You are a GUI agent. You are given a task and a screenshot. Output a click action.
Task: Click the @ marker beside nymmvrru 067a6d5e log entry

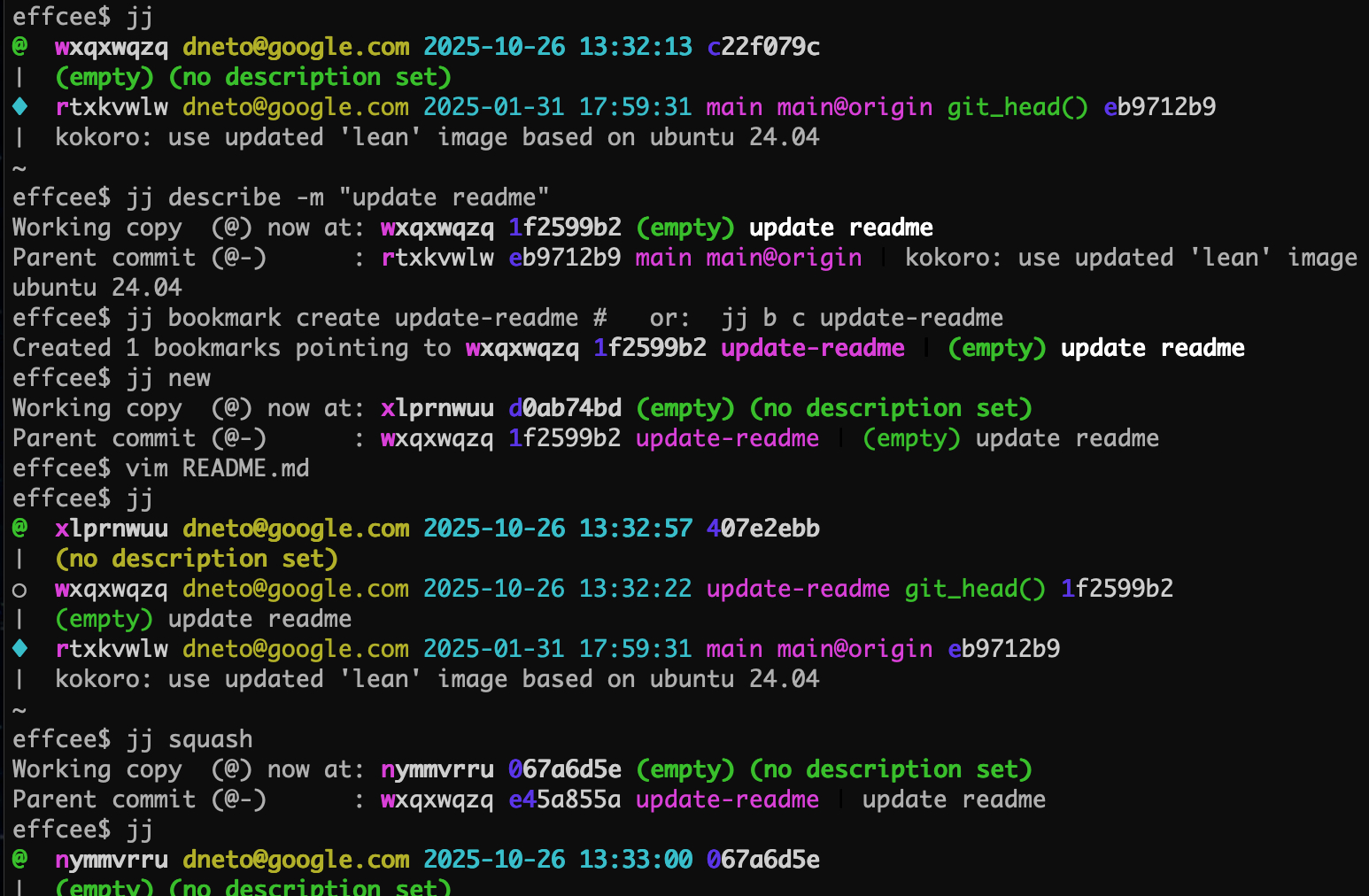click(19, 859)
